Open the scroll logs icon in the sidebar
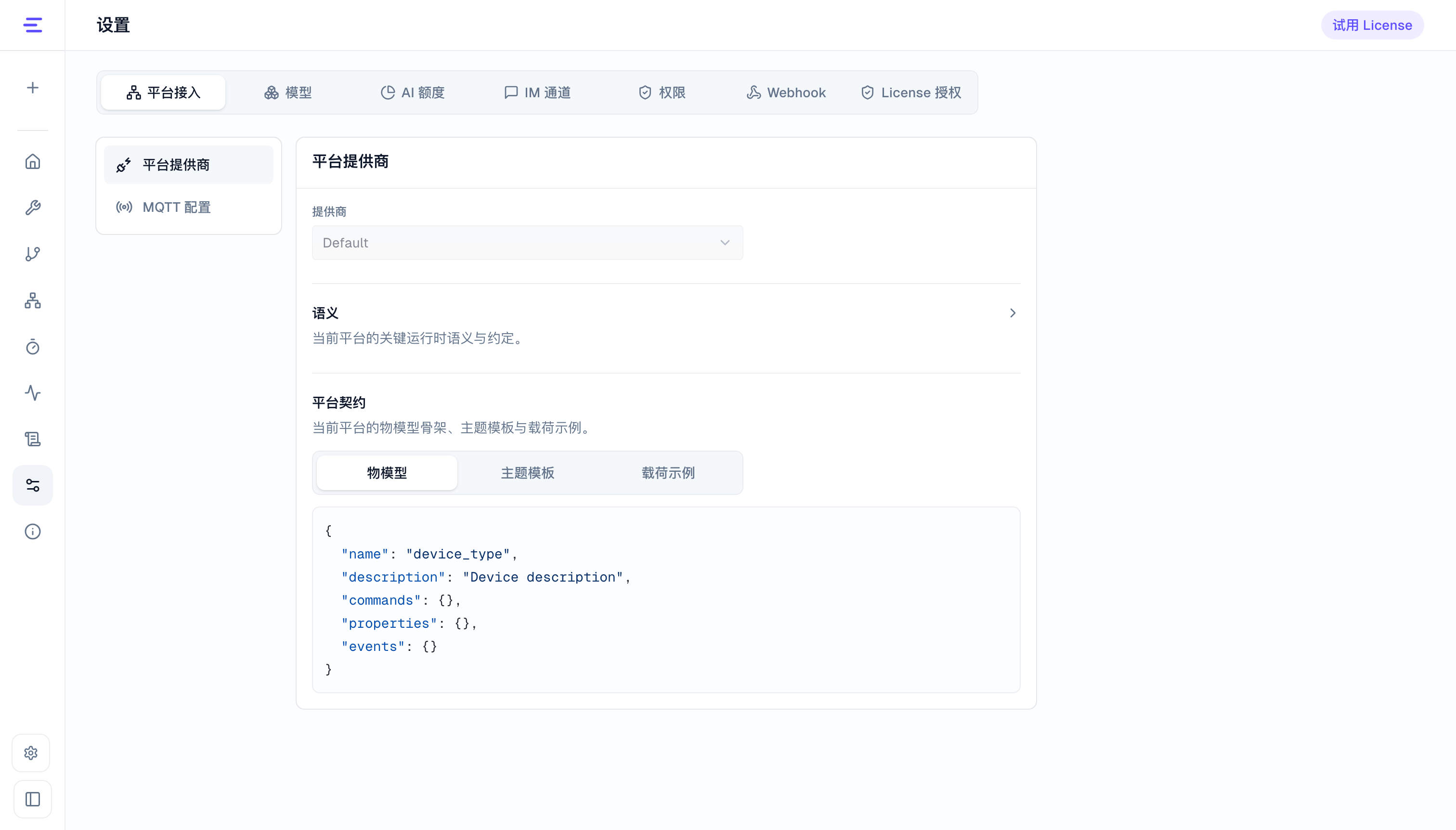 point(32,439)
